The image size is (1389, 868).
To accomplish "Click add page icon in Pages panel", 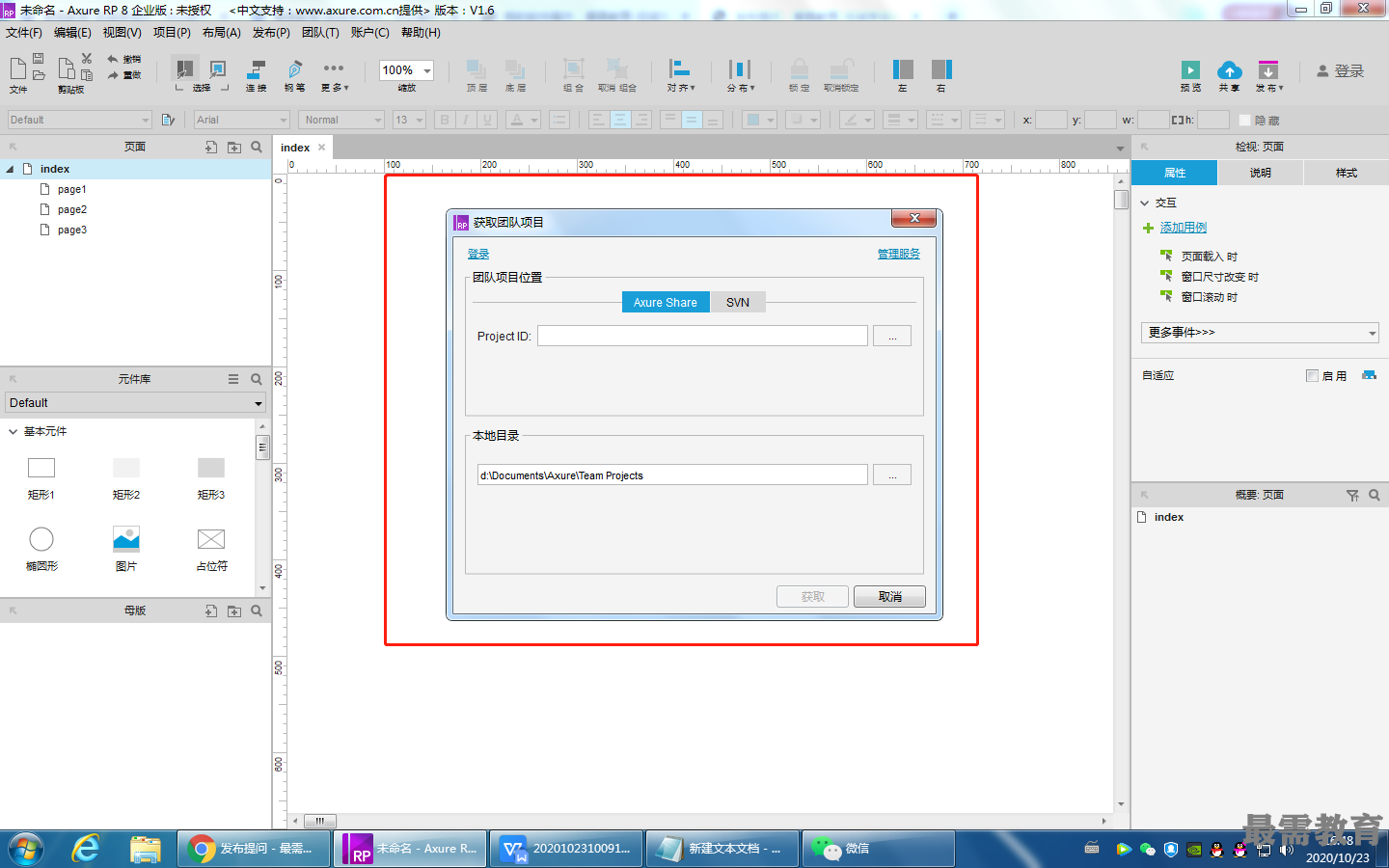I will [211, 147].
